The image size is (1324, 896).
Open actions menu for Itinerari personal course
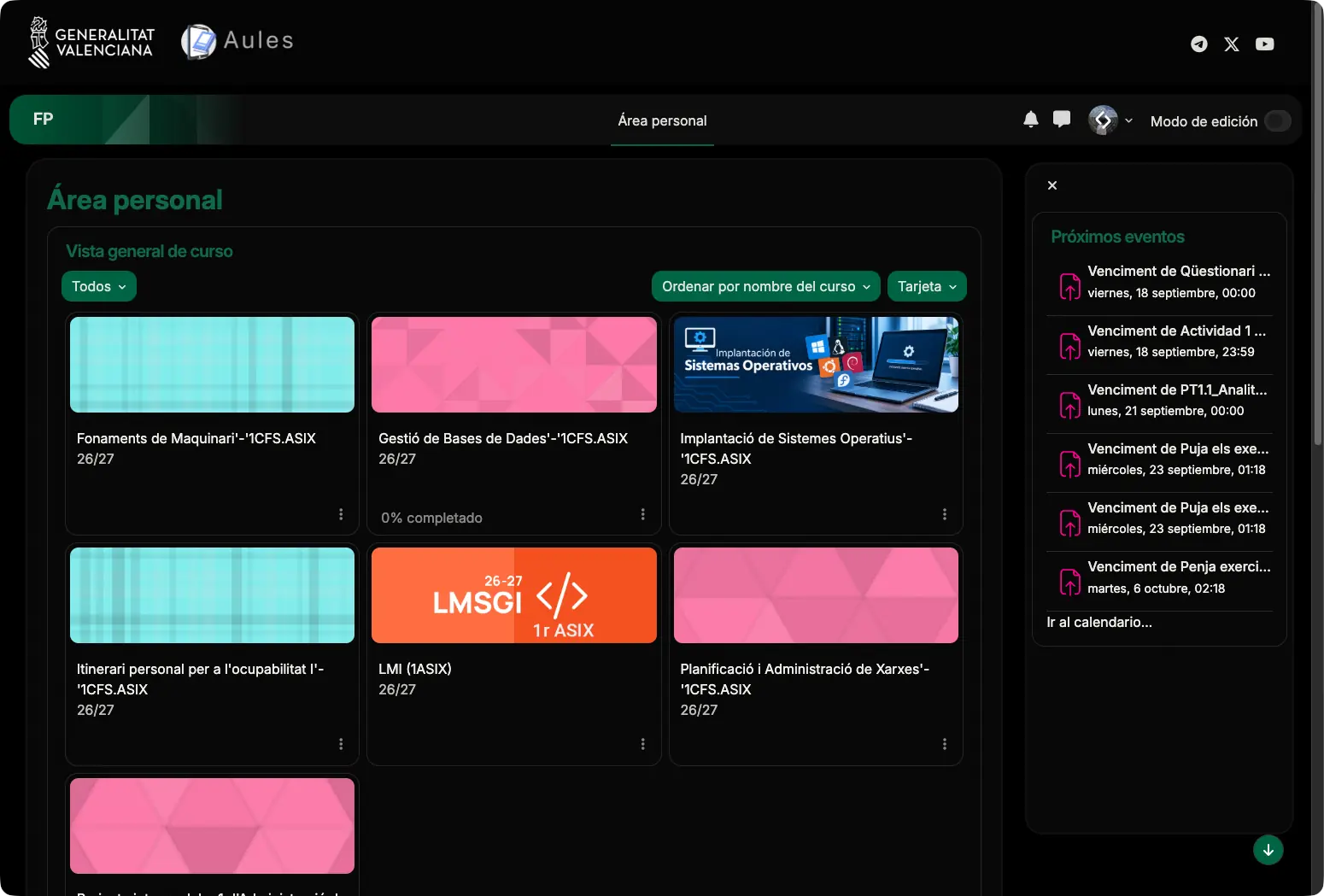[341, 744]
